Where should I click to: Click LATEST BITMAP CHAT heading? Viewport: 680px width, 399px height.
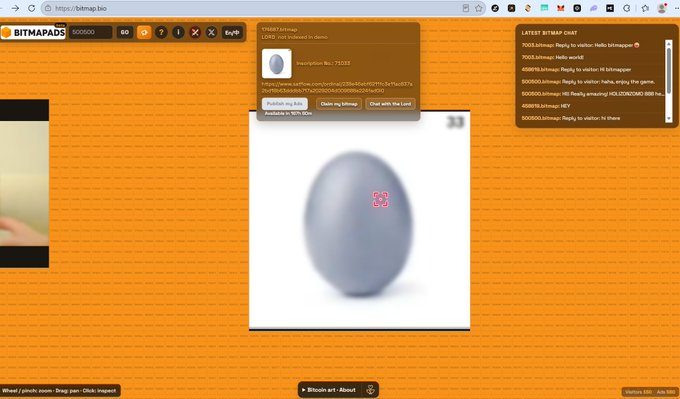[549, 33]
